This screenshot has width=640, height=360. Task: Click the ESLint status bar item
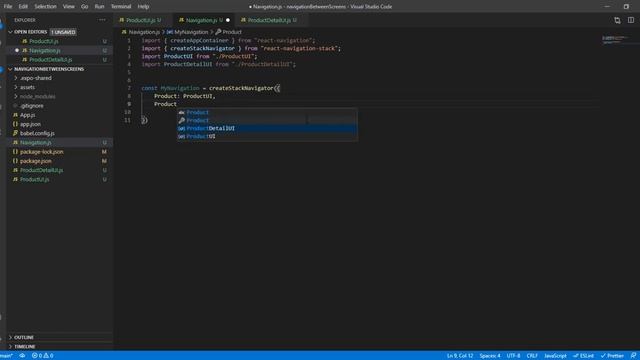[584, 356]
